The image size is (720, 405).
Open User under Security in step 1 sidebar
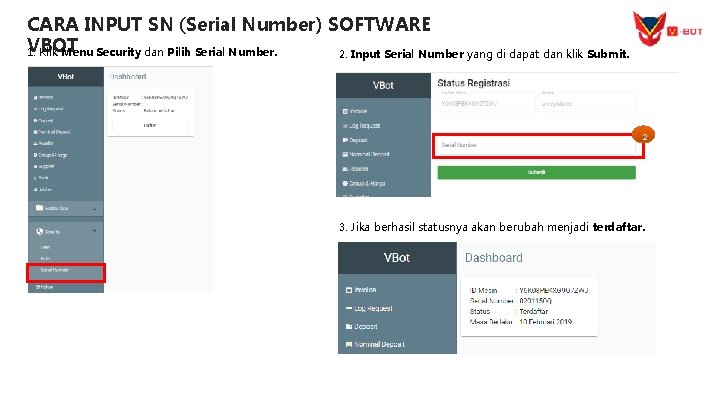pyautogui.click(x=45, y=247)
